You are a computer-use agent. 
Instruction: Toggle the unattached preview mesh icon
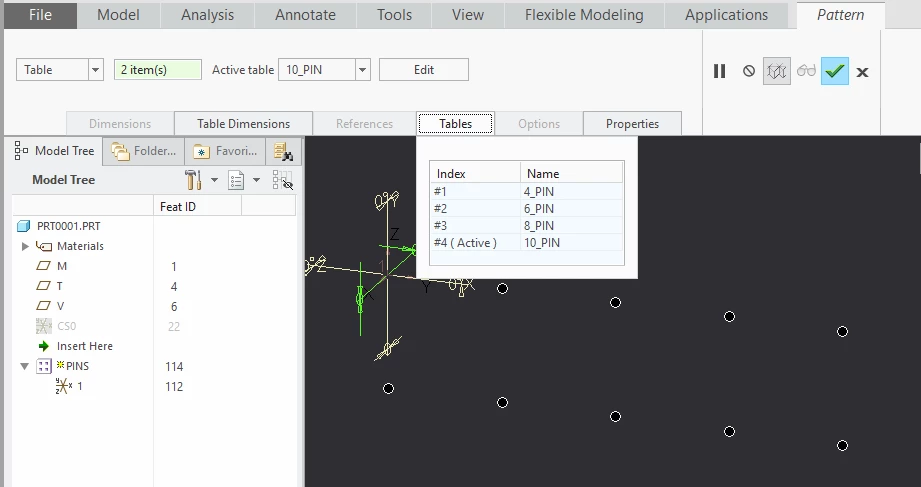pos(777,72)
